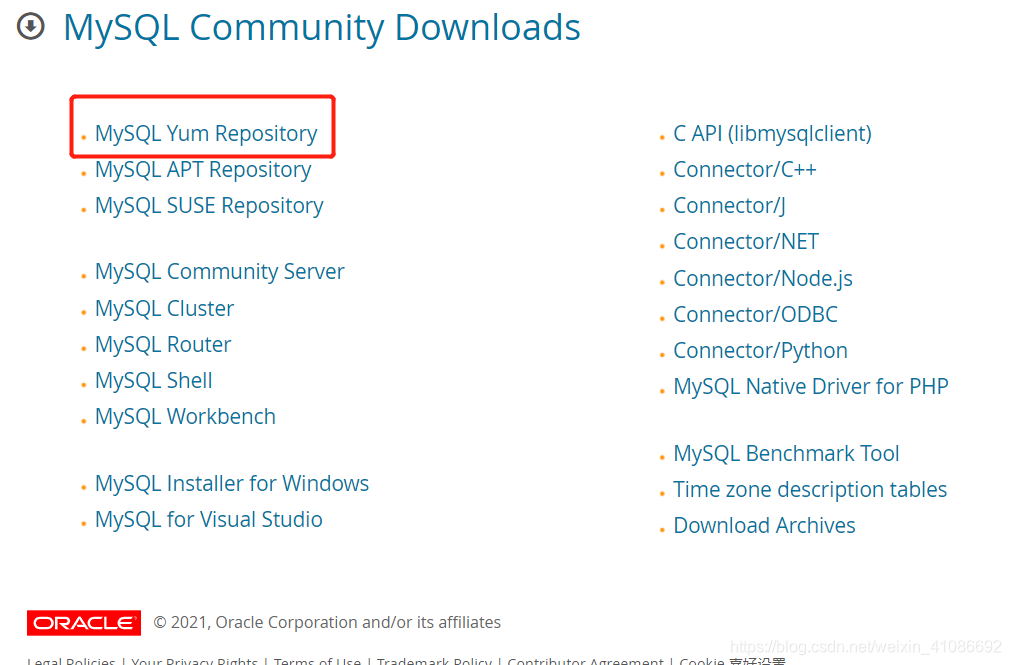Visit the Connector/ODBC page

click(756, 315)
